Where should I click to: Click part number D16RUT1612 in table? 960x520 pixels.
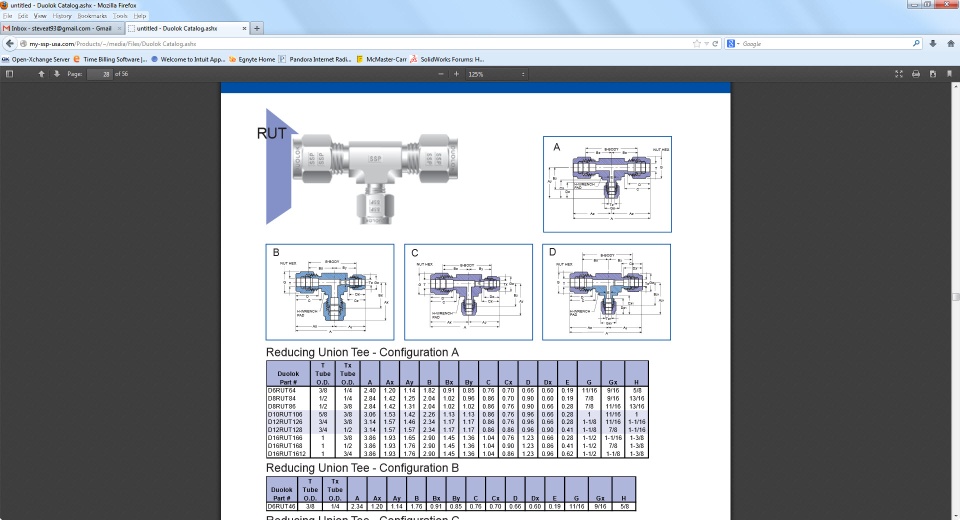point(287,454)
